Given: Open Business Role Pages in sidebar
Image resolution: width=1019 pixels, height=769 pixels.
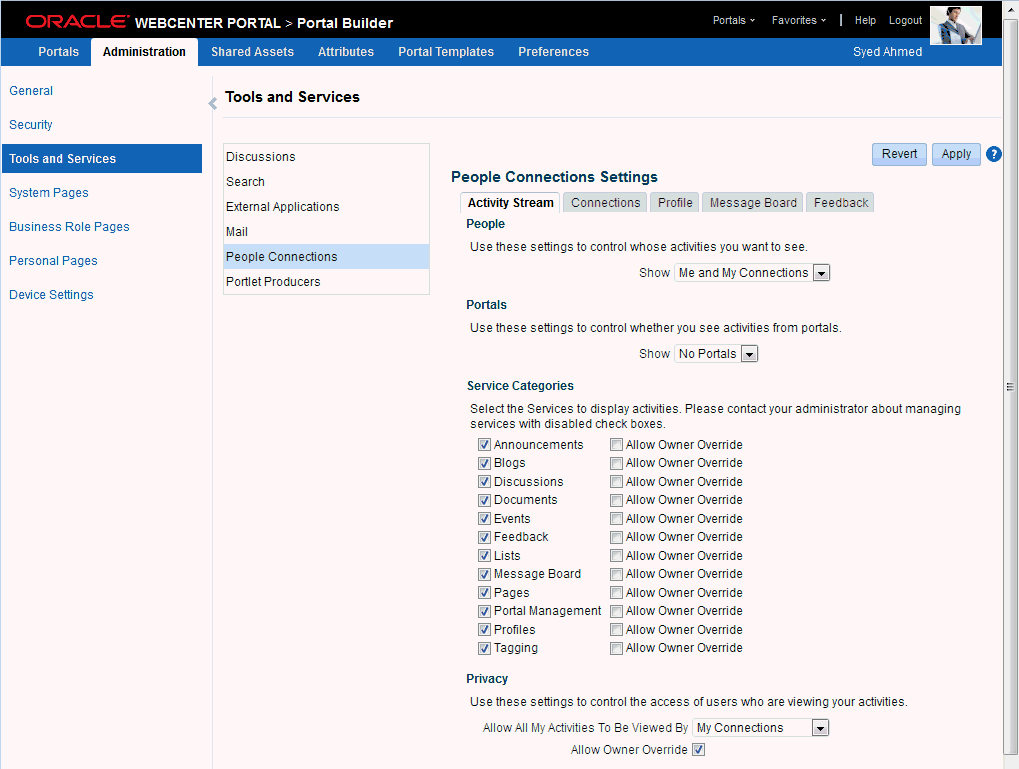Looking at the screenshot, I should (x=70, y=227).
